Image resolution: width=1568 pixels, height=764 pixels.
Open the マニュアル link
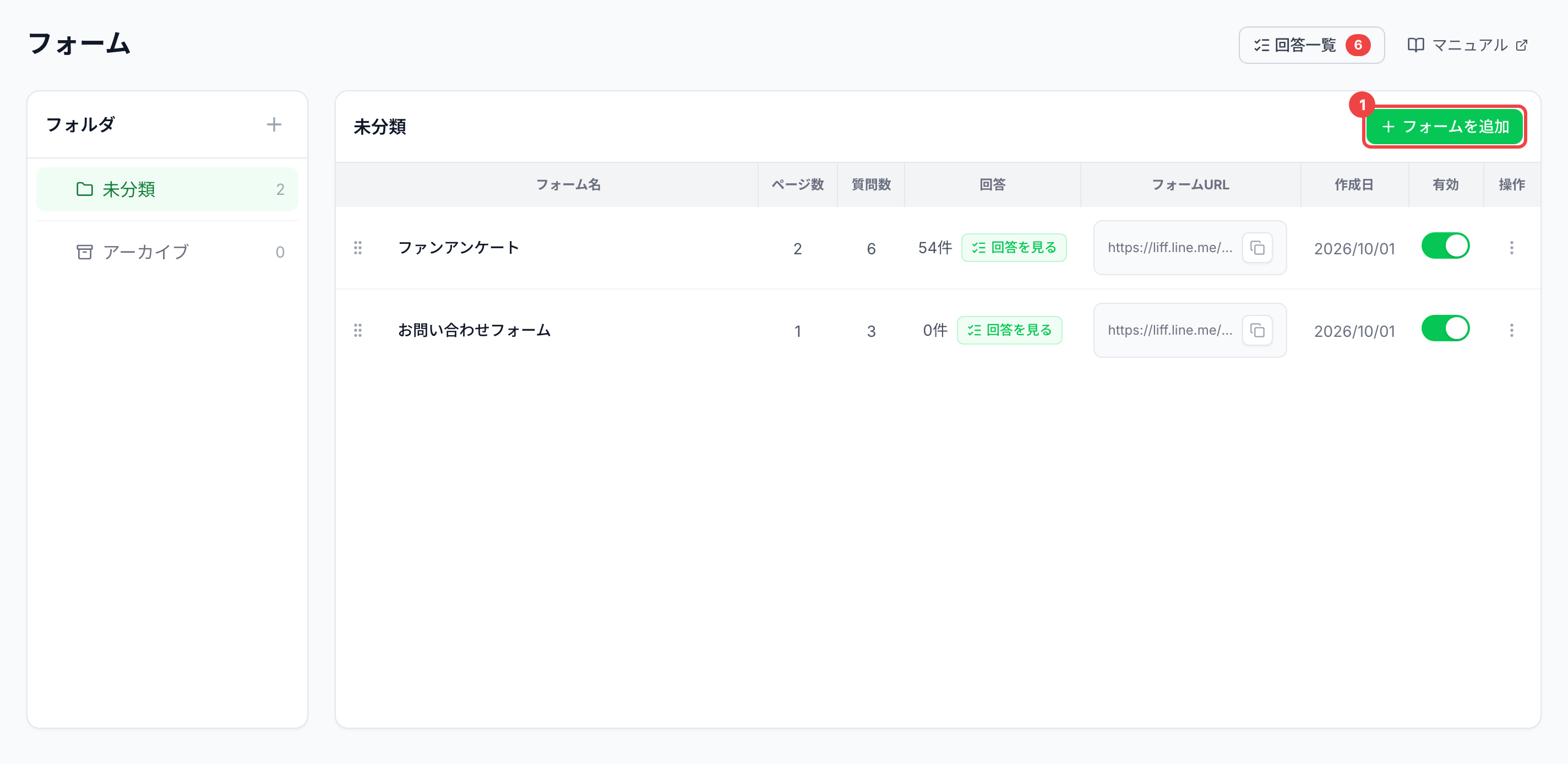[1467, 45]
